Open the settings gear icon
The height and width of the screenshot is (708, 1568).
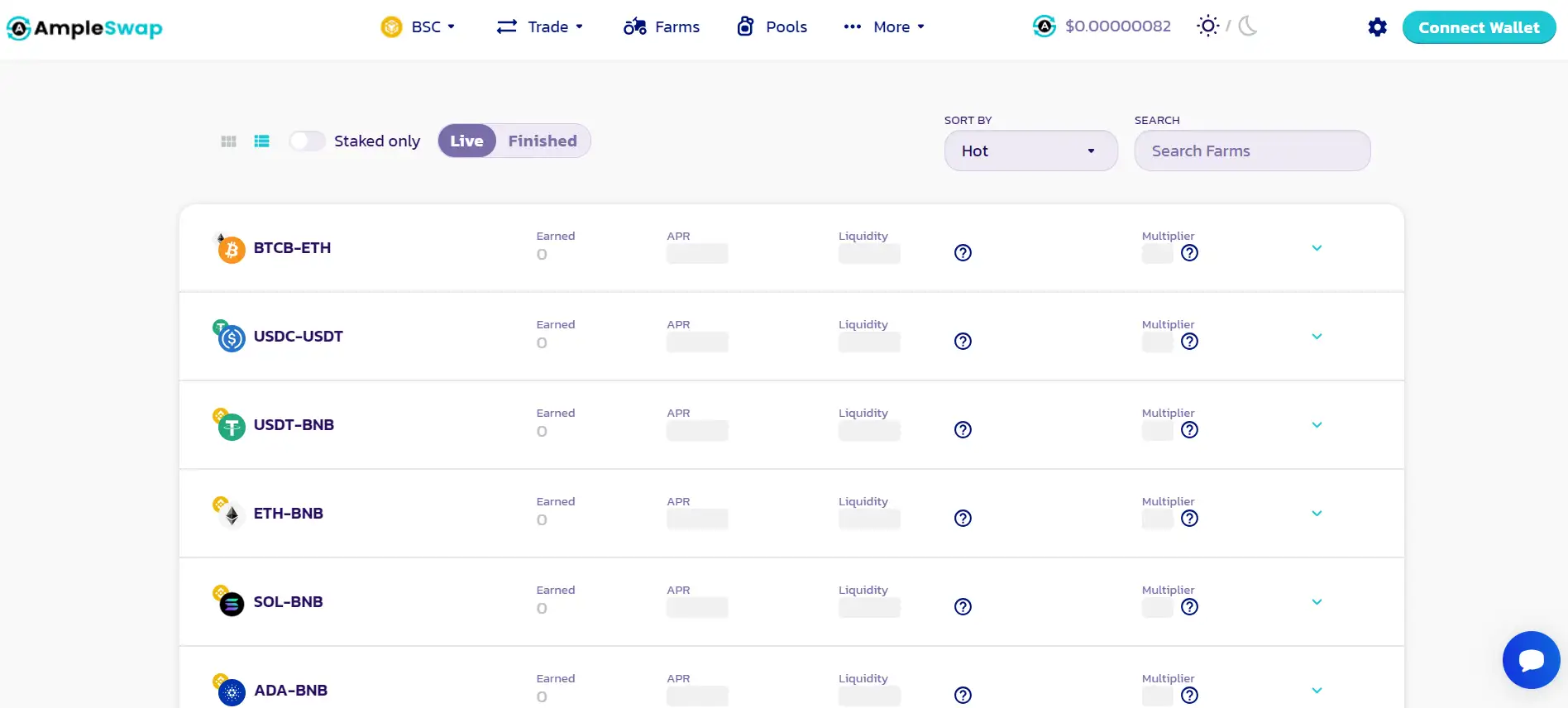pos(1377,27)
